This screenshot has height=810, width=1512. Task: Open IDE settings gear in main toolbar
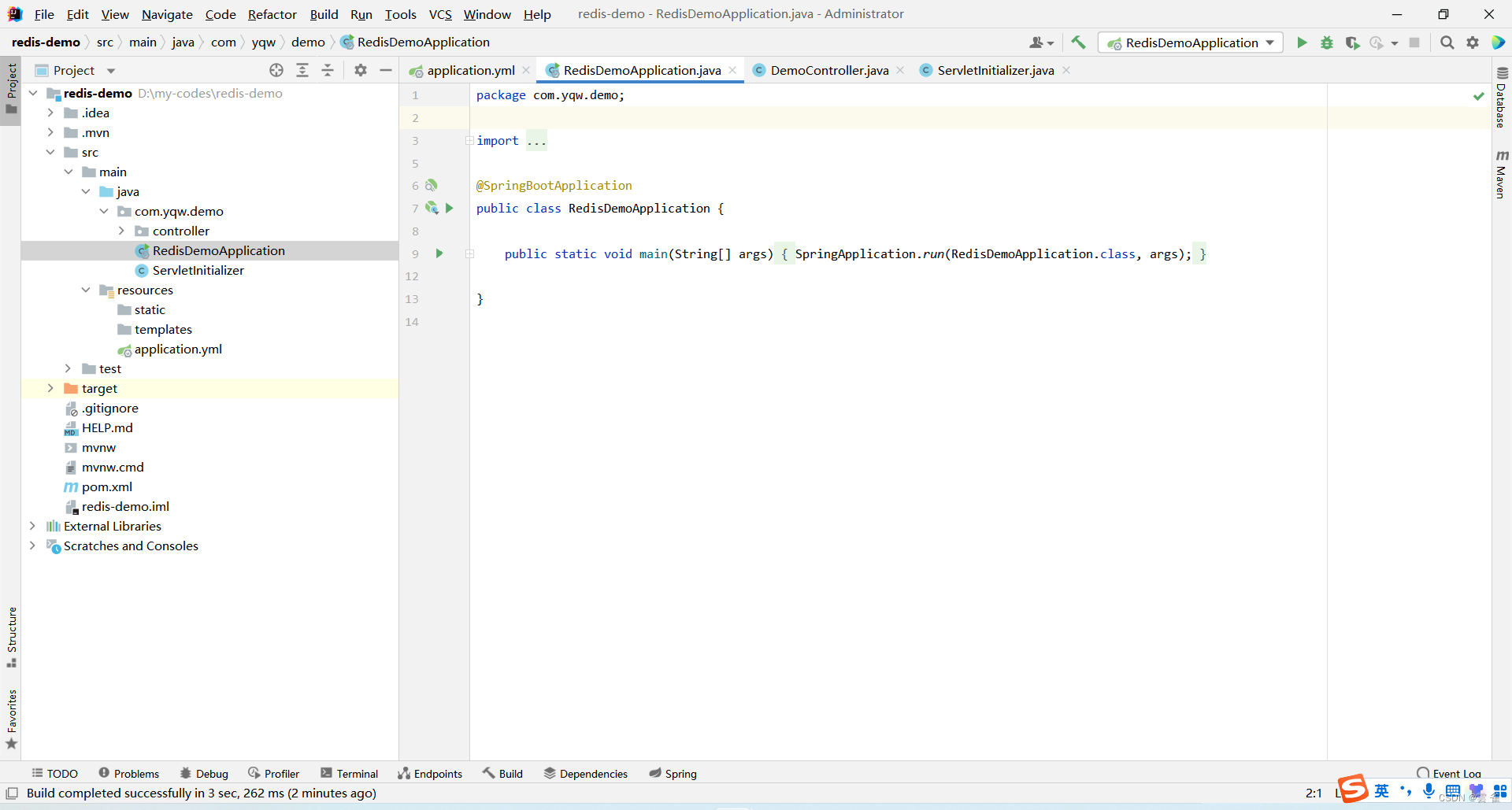(x=1473, y=43)
